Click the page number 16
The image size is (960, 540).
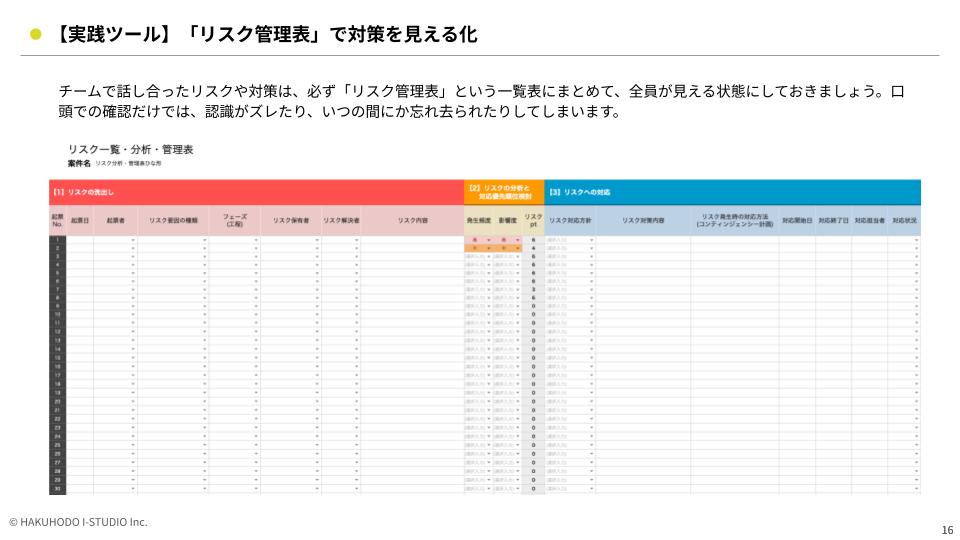947,530
